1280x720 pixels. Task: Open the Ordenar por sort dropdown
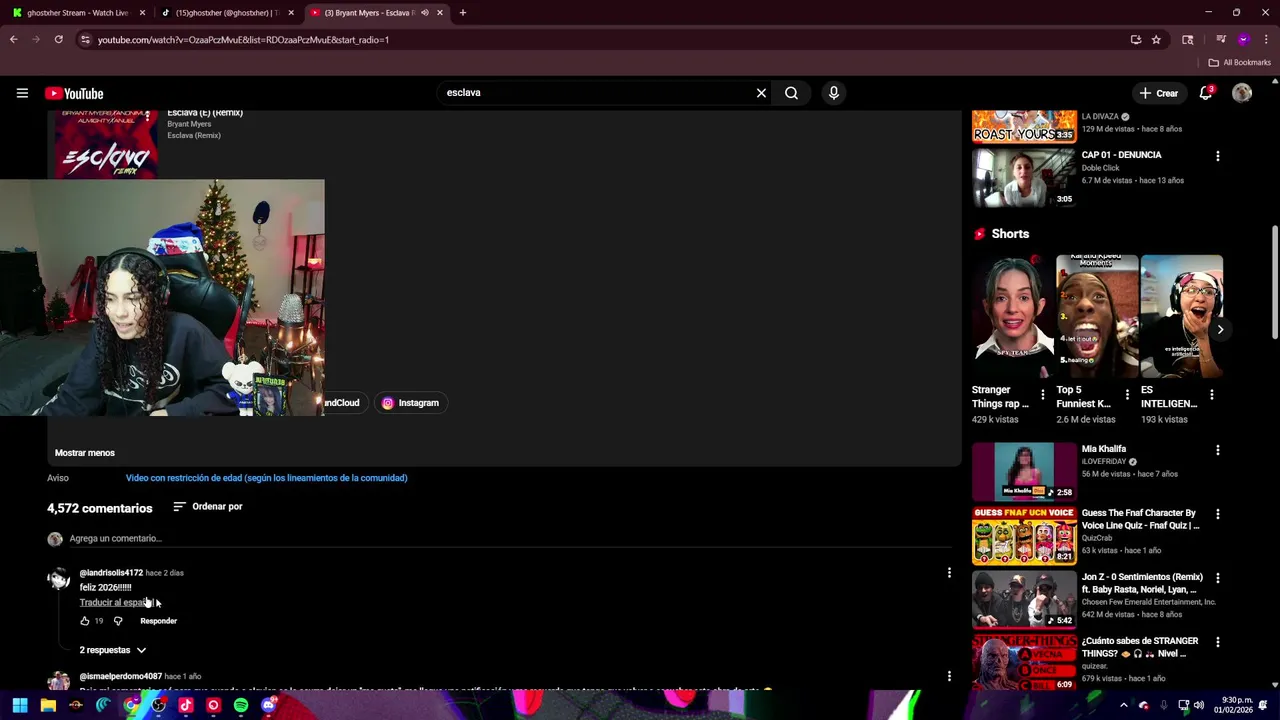click(x=208, y=507)
